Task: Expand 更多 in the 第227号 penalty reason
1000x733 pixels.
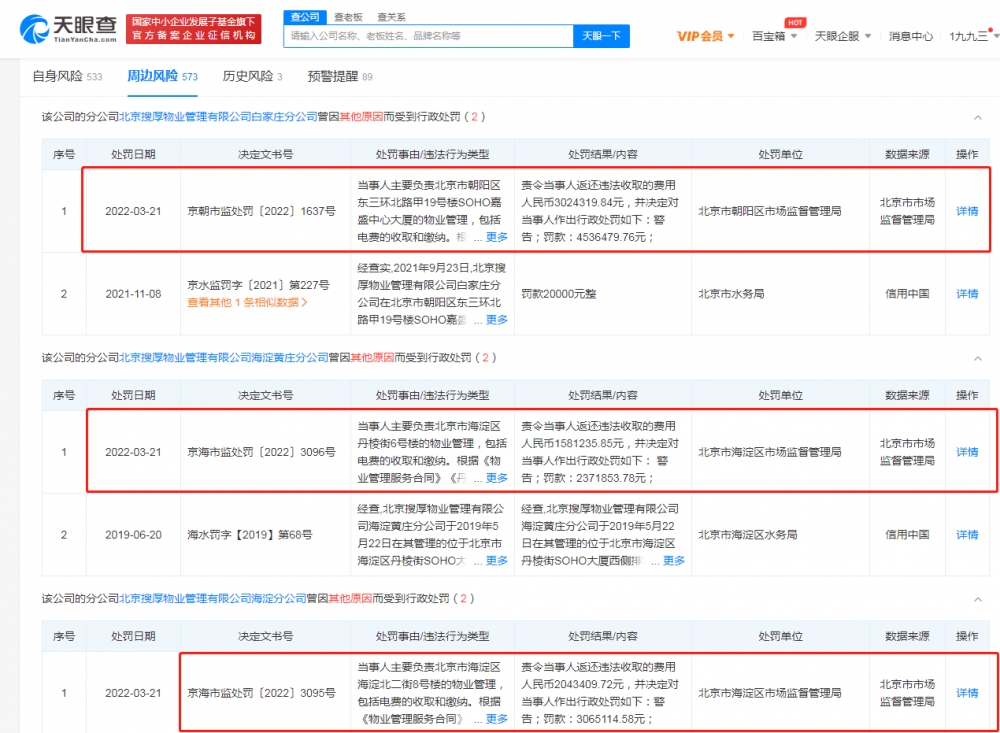Action: point(497,320)
